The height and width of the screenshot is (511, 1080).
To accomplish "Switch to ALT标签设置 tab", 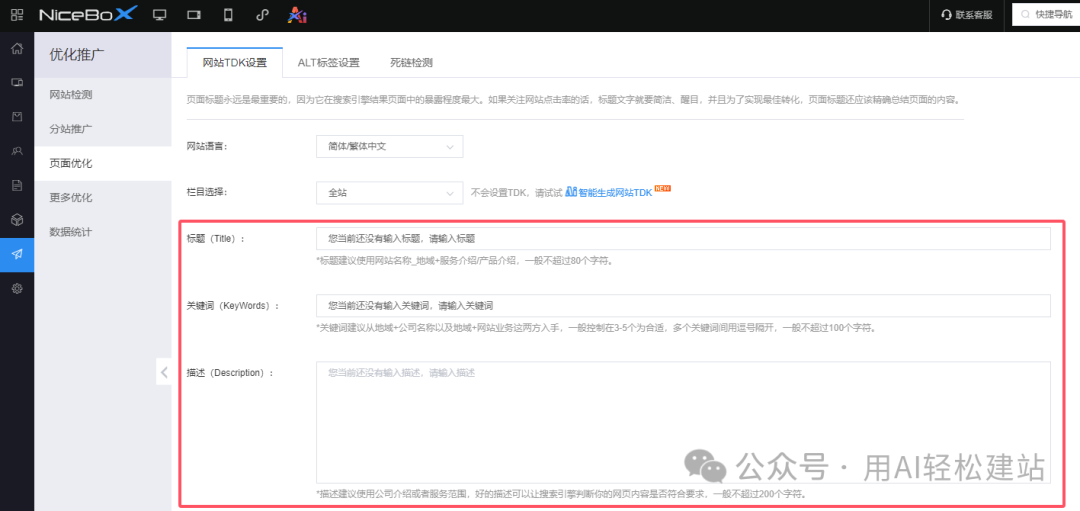I will (x=329, y=63).
